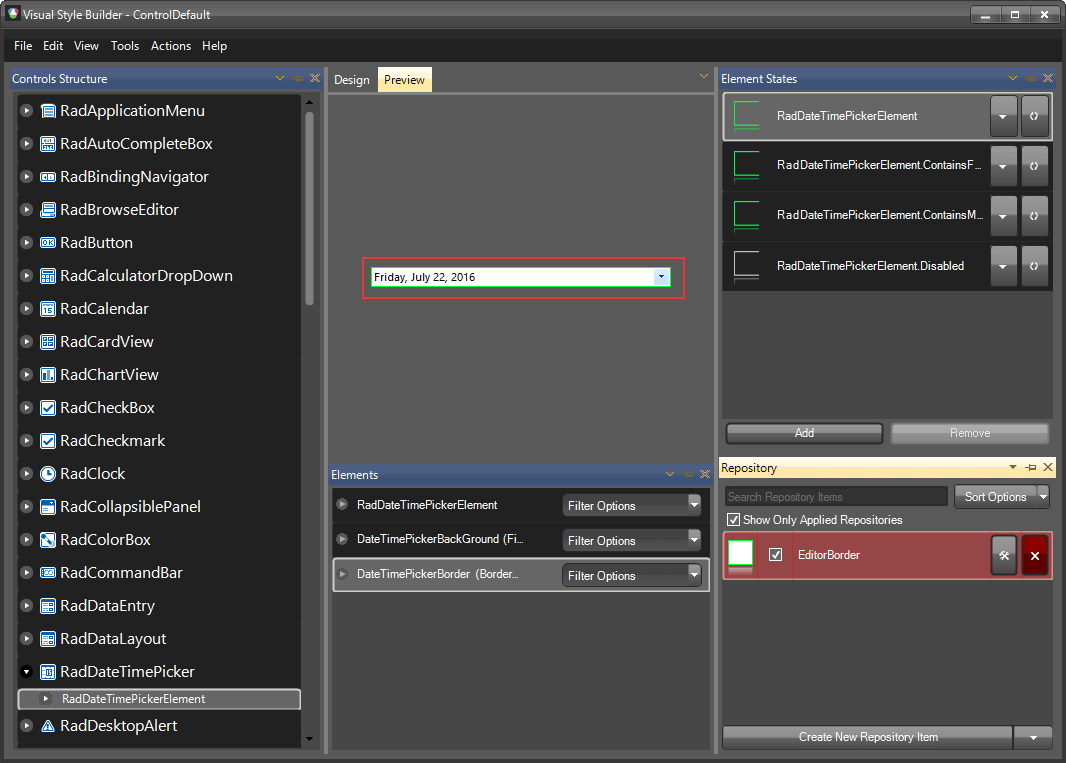Image resolution: width=1066 pixels, height=763 pixels.
Task: Click the red X icon to remove EditorBorder
Action: (1034, 555)
